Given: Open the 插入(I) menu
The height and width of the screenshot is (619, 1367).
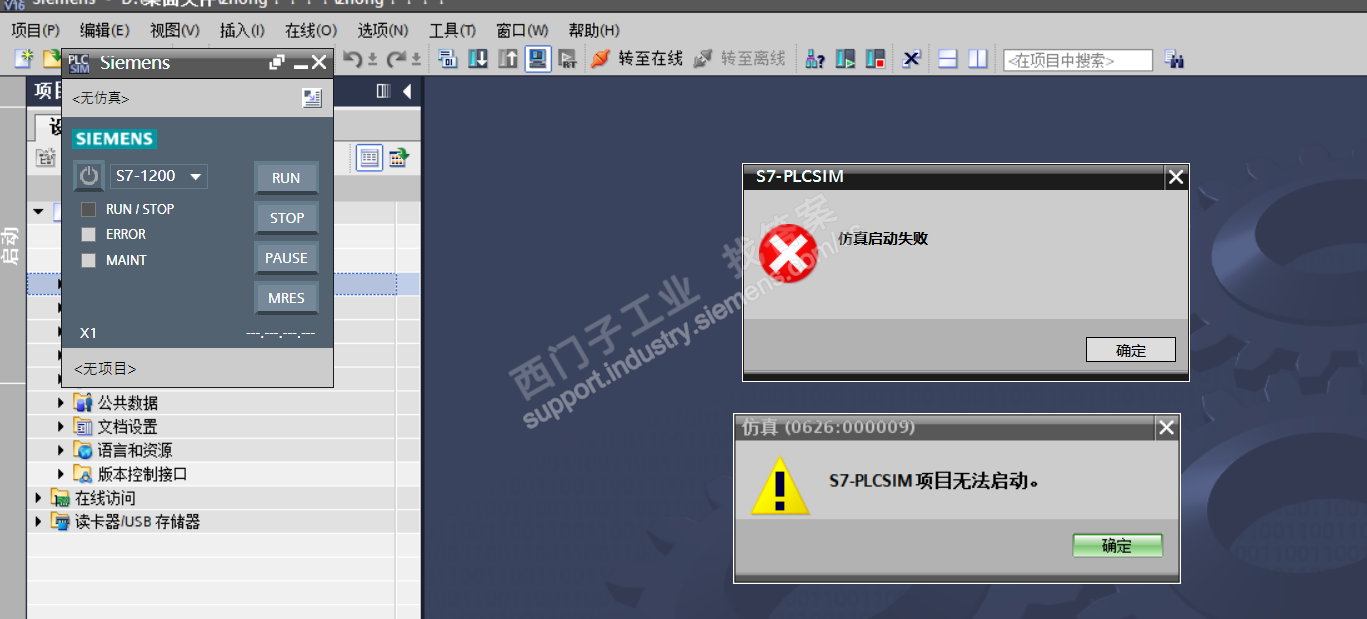Looking at the screenshot, I should [242, 30].
